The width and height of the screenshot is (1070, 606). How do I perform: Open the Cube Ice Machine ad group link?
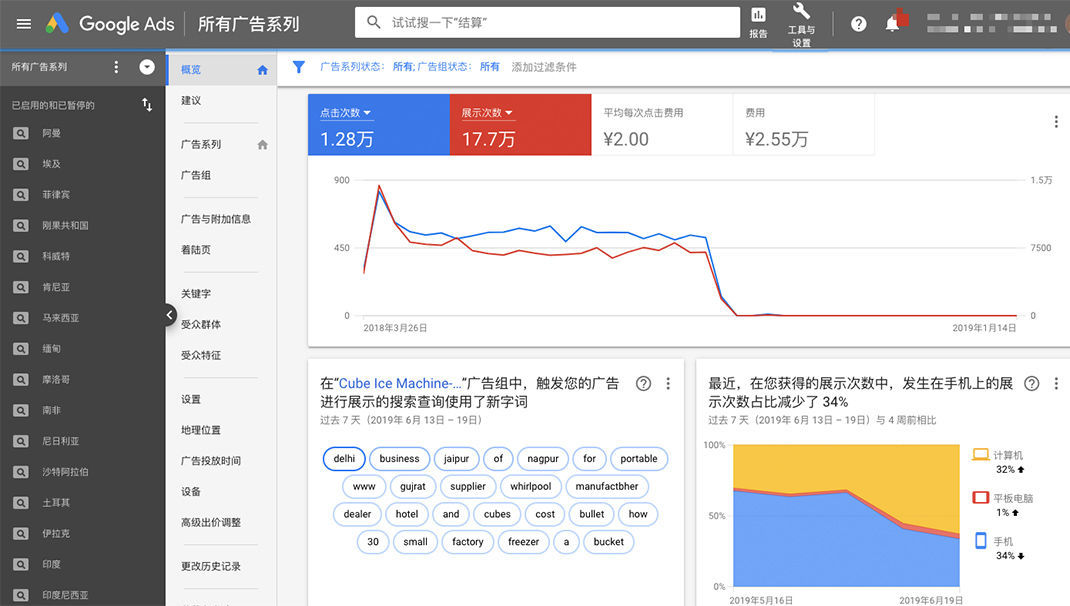pos(400,383)
